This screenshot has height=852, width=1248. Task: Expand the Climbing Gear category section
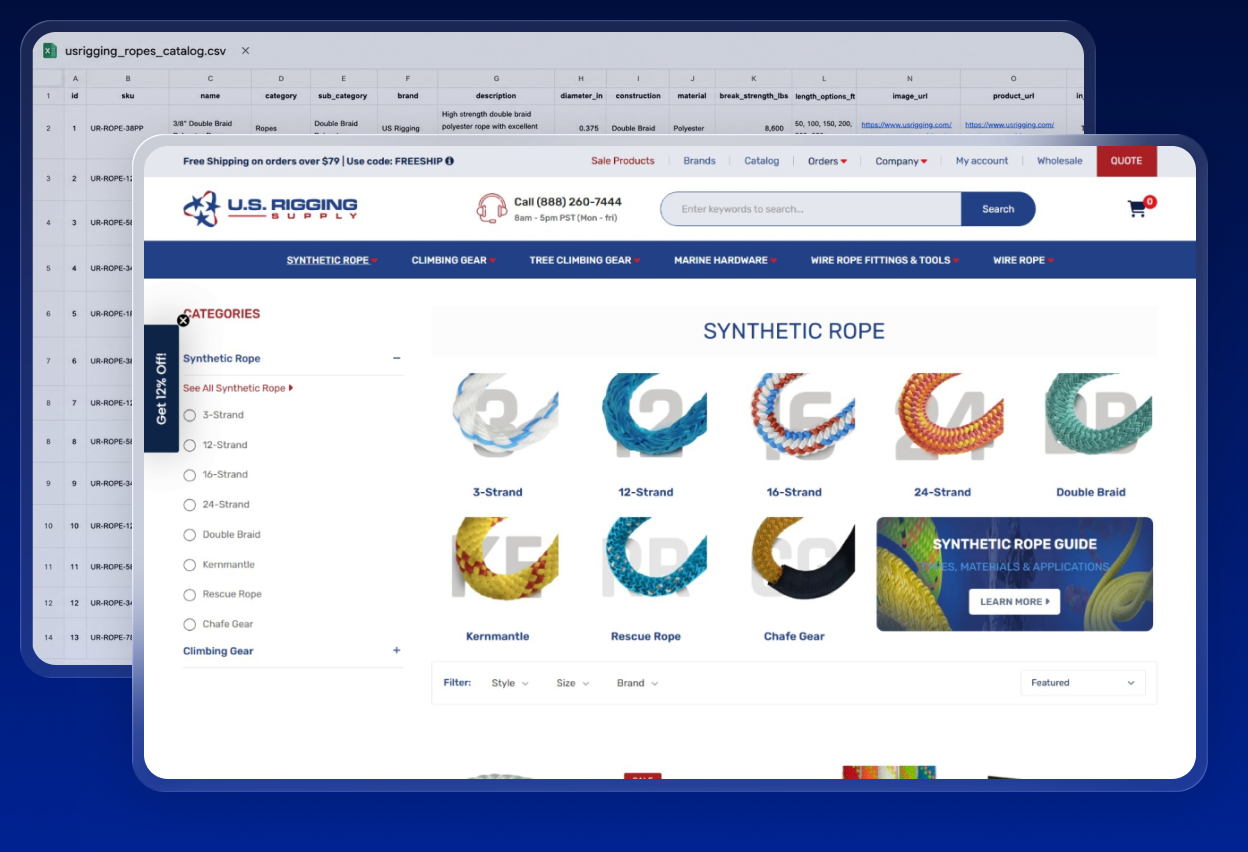click(397, 651)
